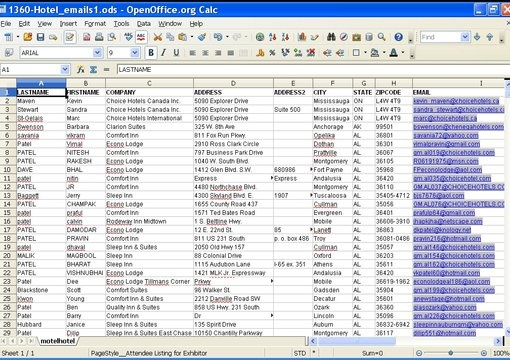510x360 pixels.
Task: Find next with the down arrow icon
Action: pyautogui.click(x=477, y=37)
